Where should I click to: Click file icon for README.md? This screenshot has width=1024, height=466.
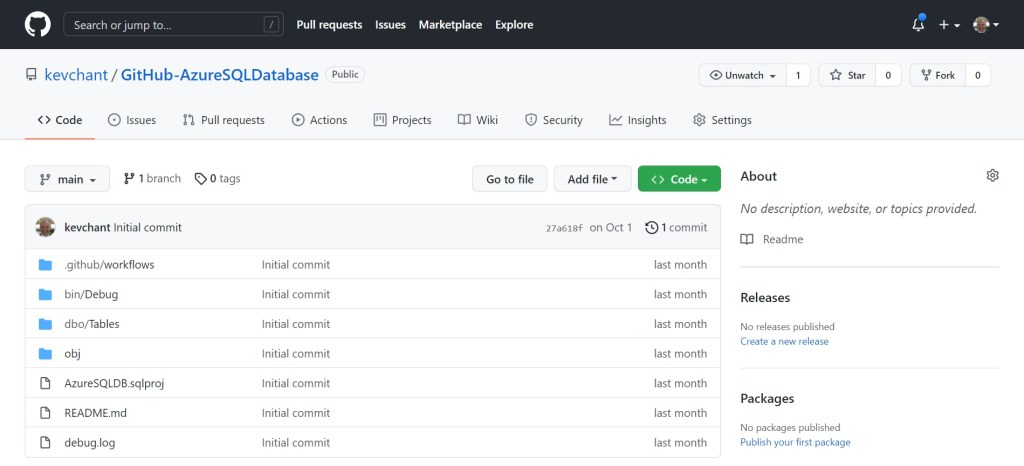45,413
